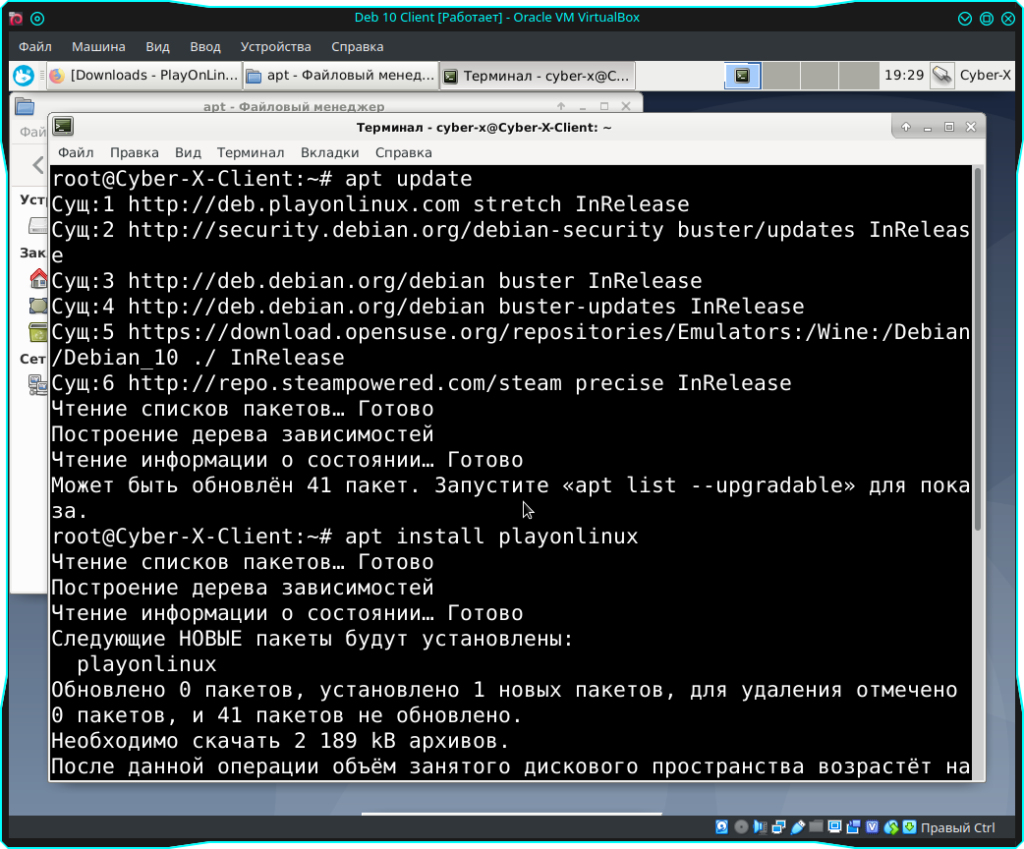
Task: Click the optical disc status icon
Action: (741, 827)
